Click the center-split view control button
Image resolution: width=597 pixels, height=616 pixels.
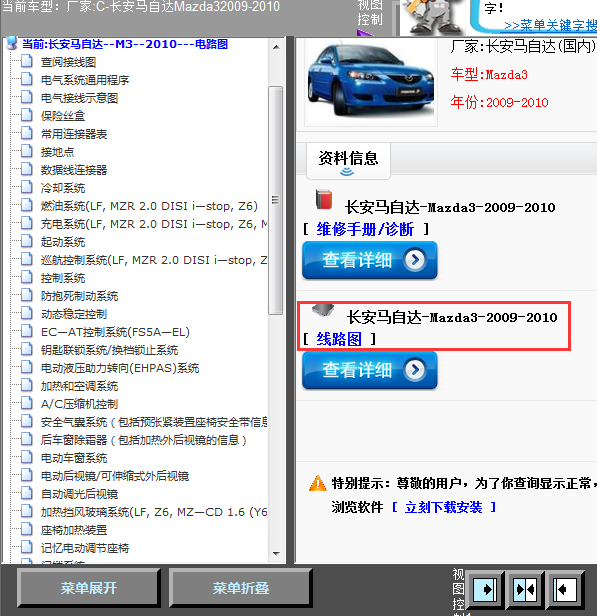(526, 589)
